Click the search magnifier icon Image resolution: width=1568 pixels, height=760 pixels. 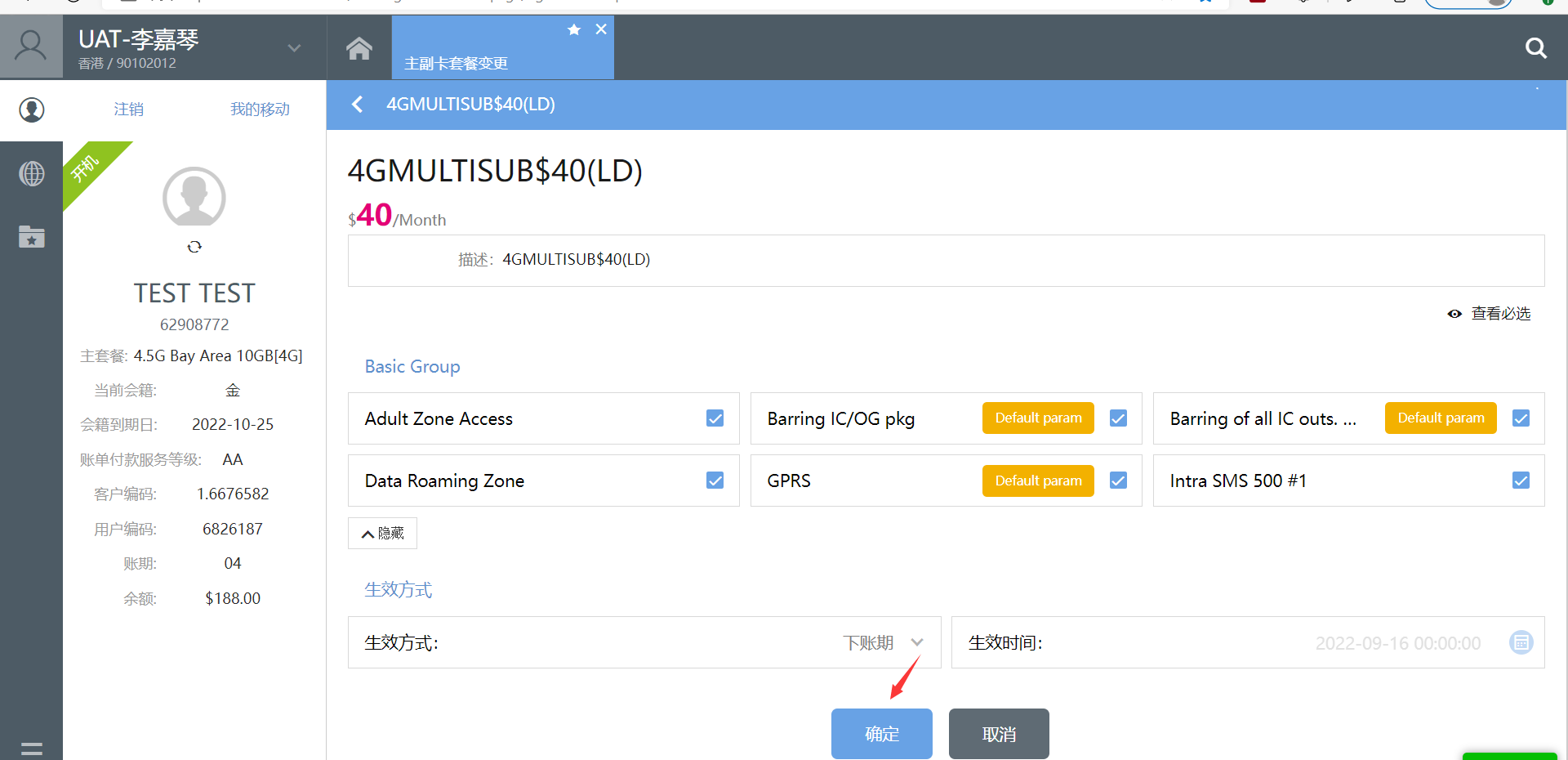(x=1535, y=48)
